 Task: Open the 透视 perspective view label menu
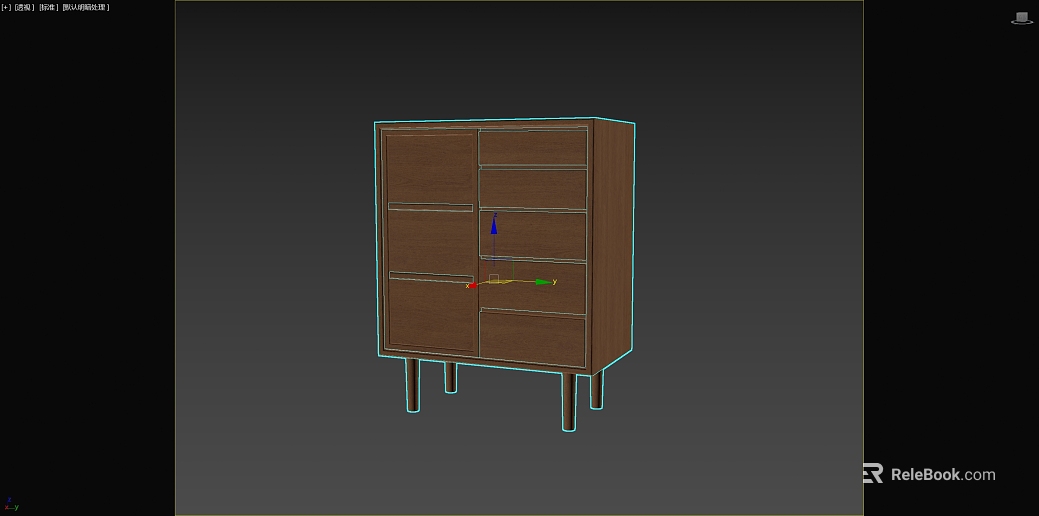coord(25,7)
